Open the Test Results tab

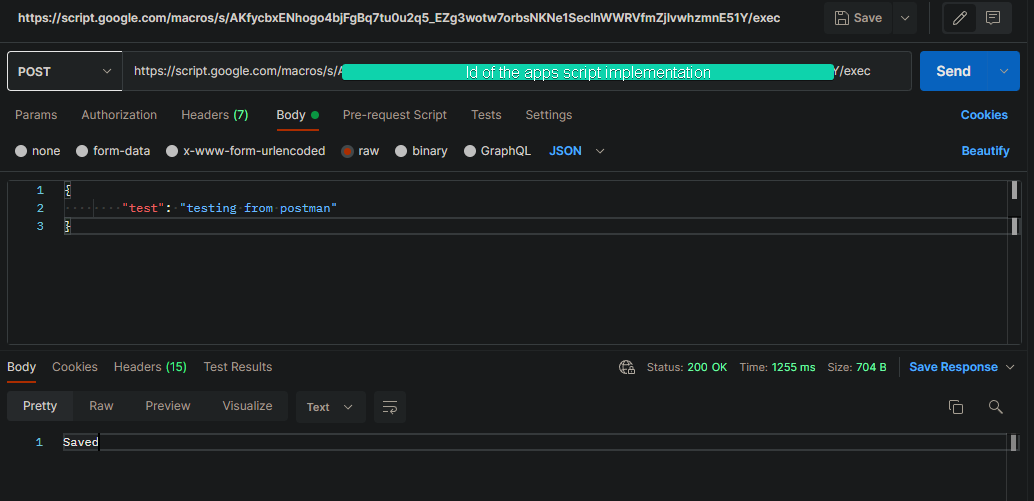[x=237, y=367]
